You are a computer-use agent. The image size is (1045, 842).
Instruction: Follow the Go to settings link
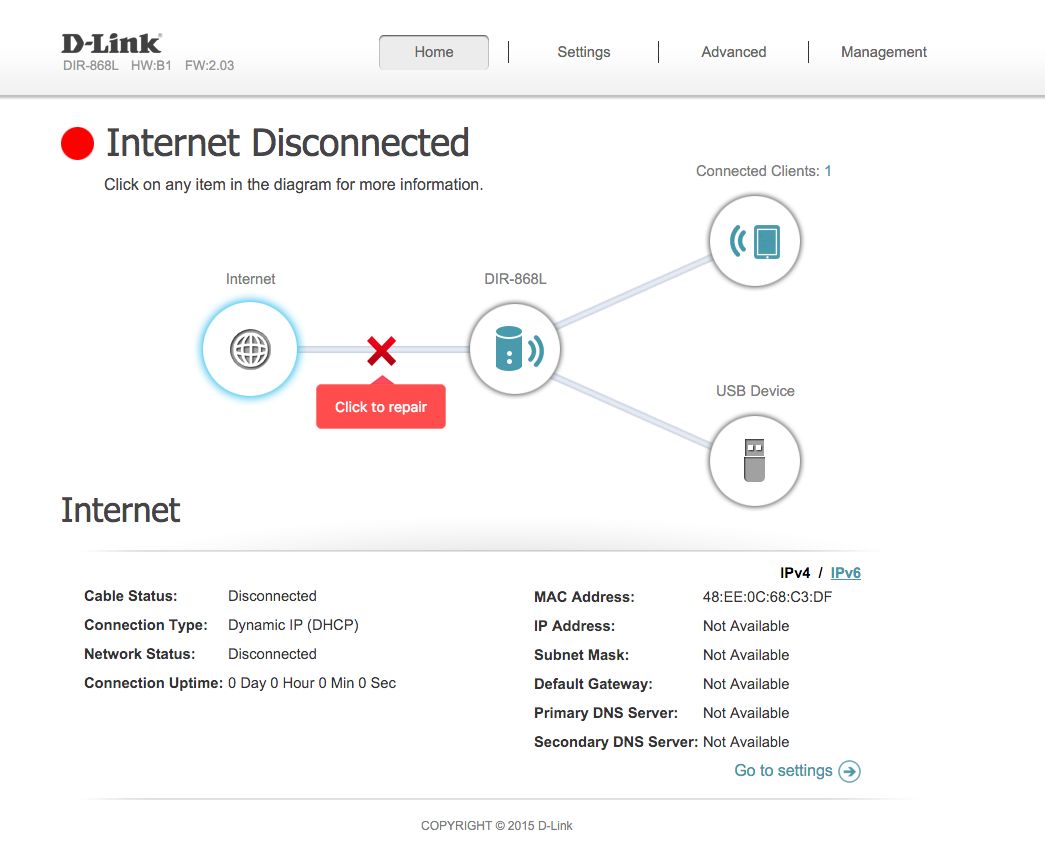(783, 771)
